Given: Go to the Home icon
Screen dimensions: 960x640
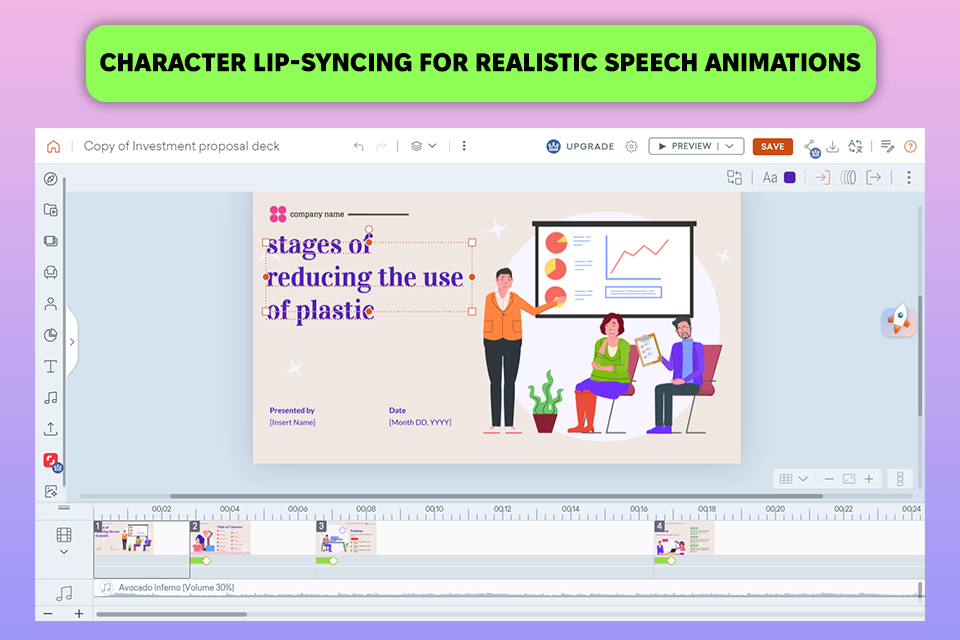Looking at the screenshot, I should pos(53,146).
